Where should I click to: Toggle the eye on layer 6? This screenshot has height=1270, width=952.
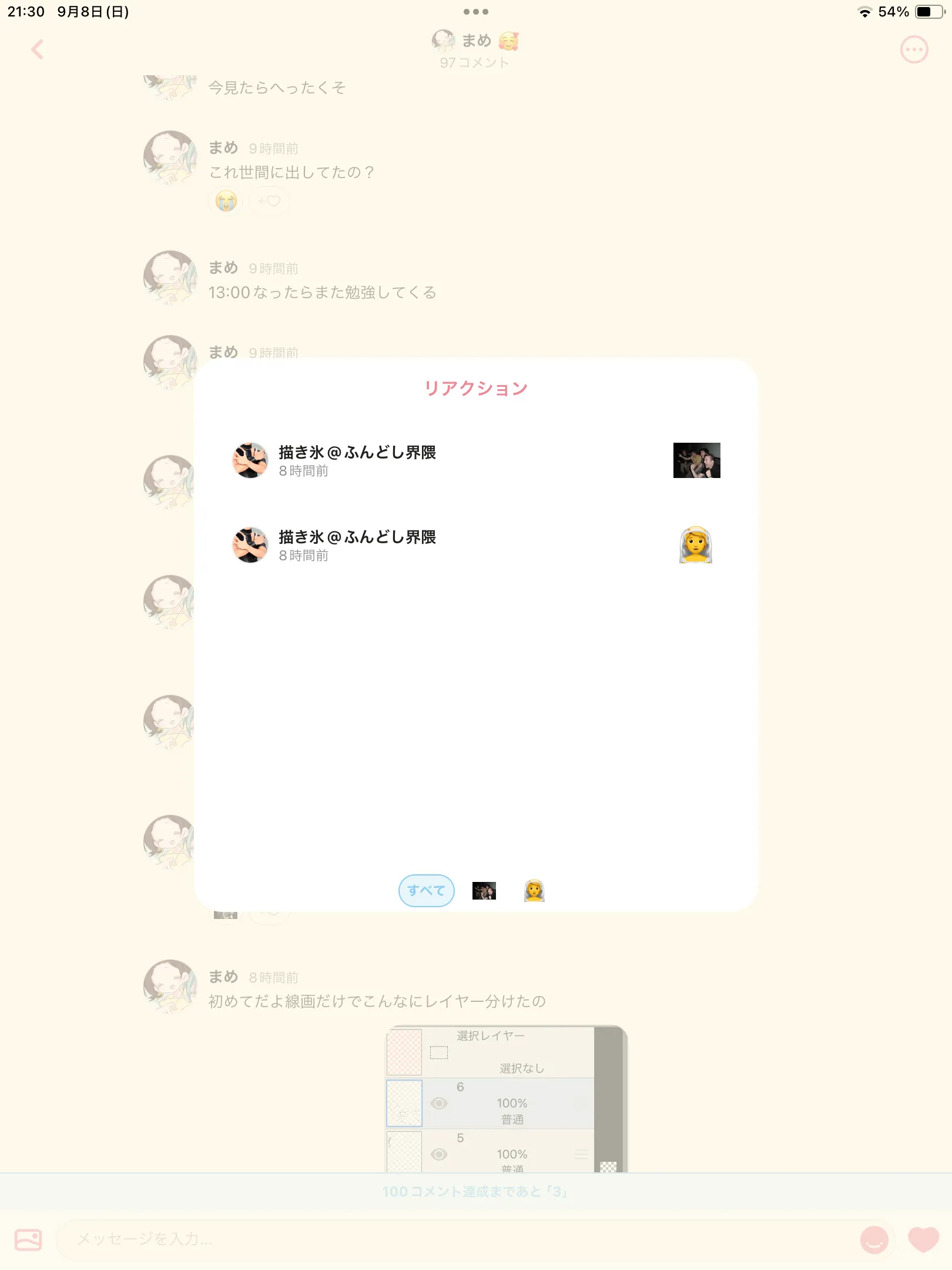(439, 1104)
